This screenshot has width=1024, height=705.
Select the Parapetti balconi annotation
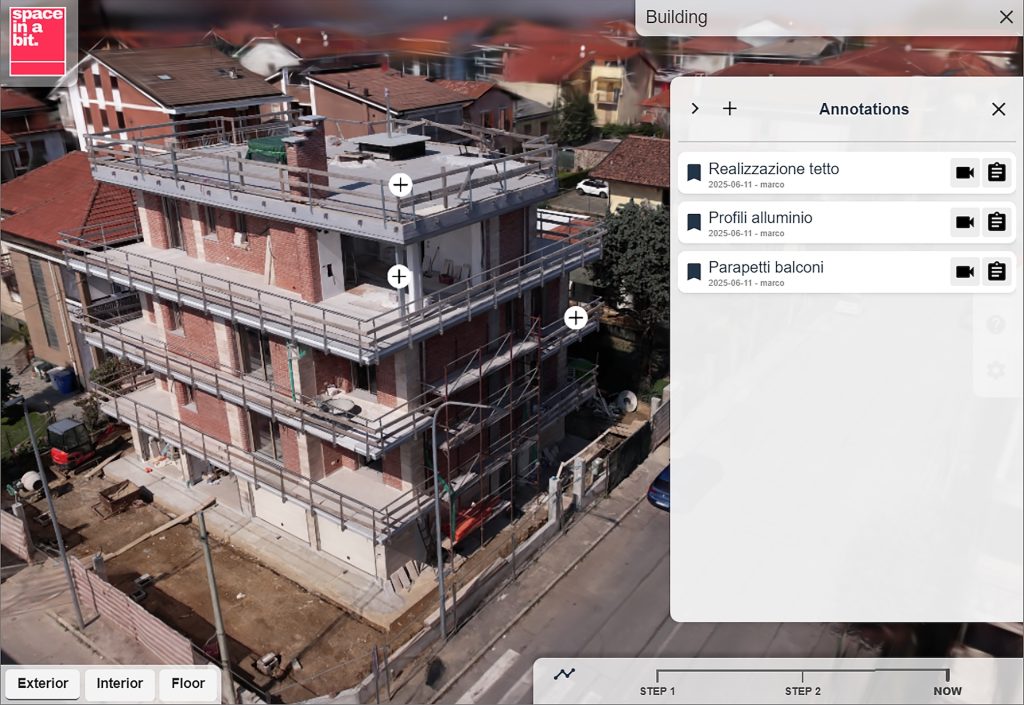click(x=766, y=268)
